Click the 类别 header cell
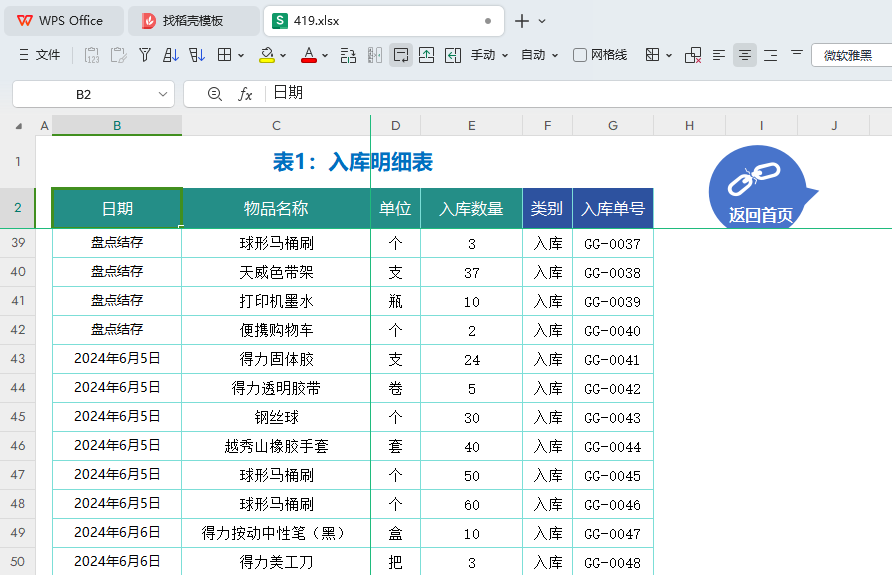This screenshot has height=575, width=892. coord(547,208)
